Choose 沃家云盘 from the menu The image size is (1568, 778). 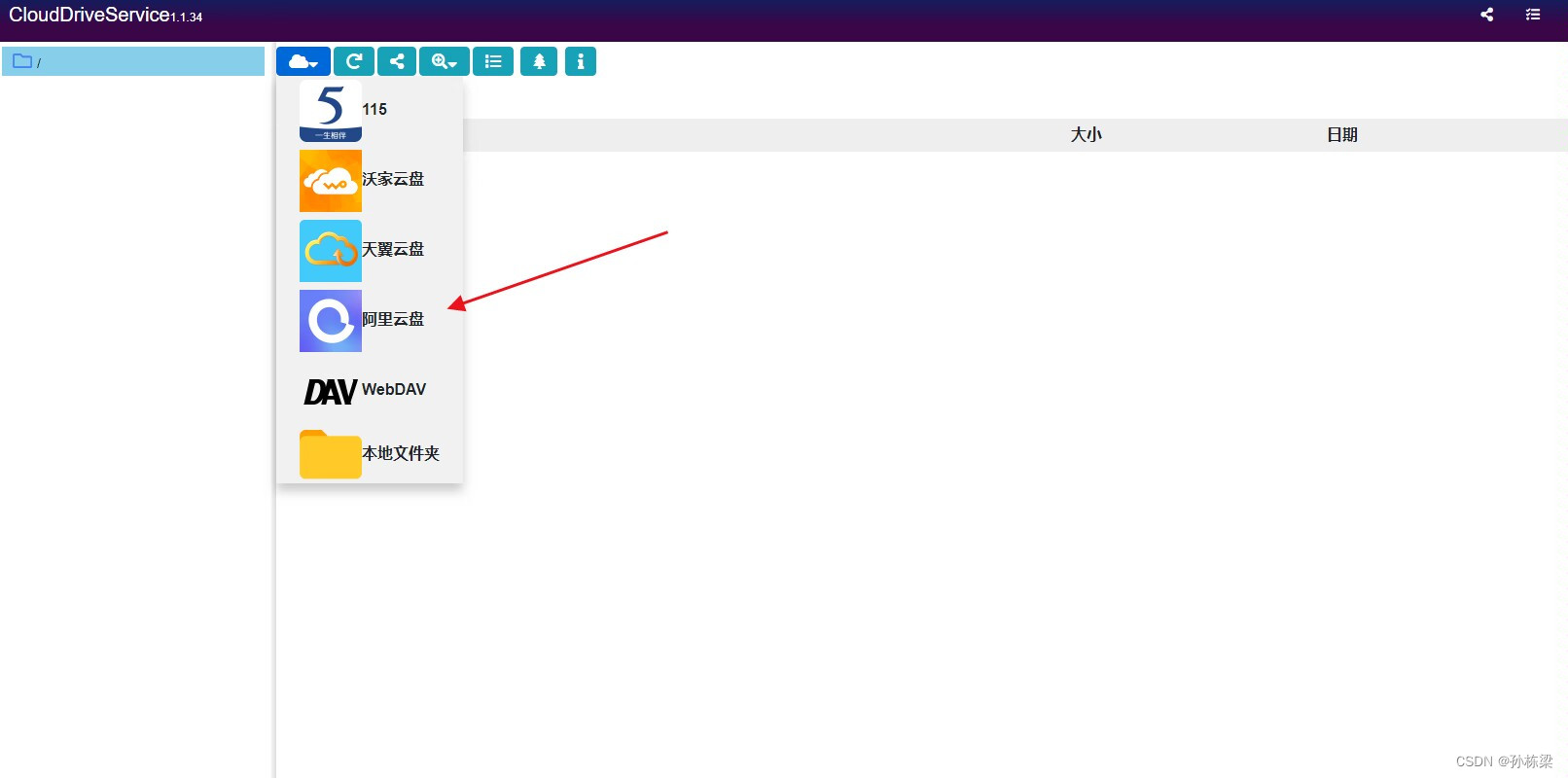pyautogui.click(x=393, y=179)
